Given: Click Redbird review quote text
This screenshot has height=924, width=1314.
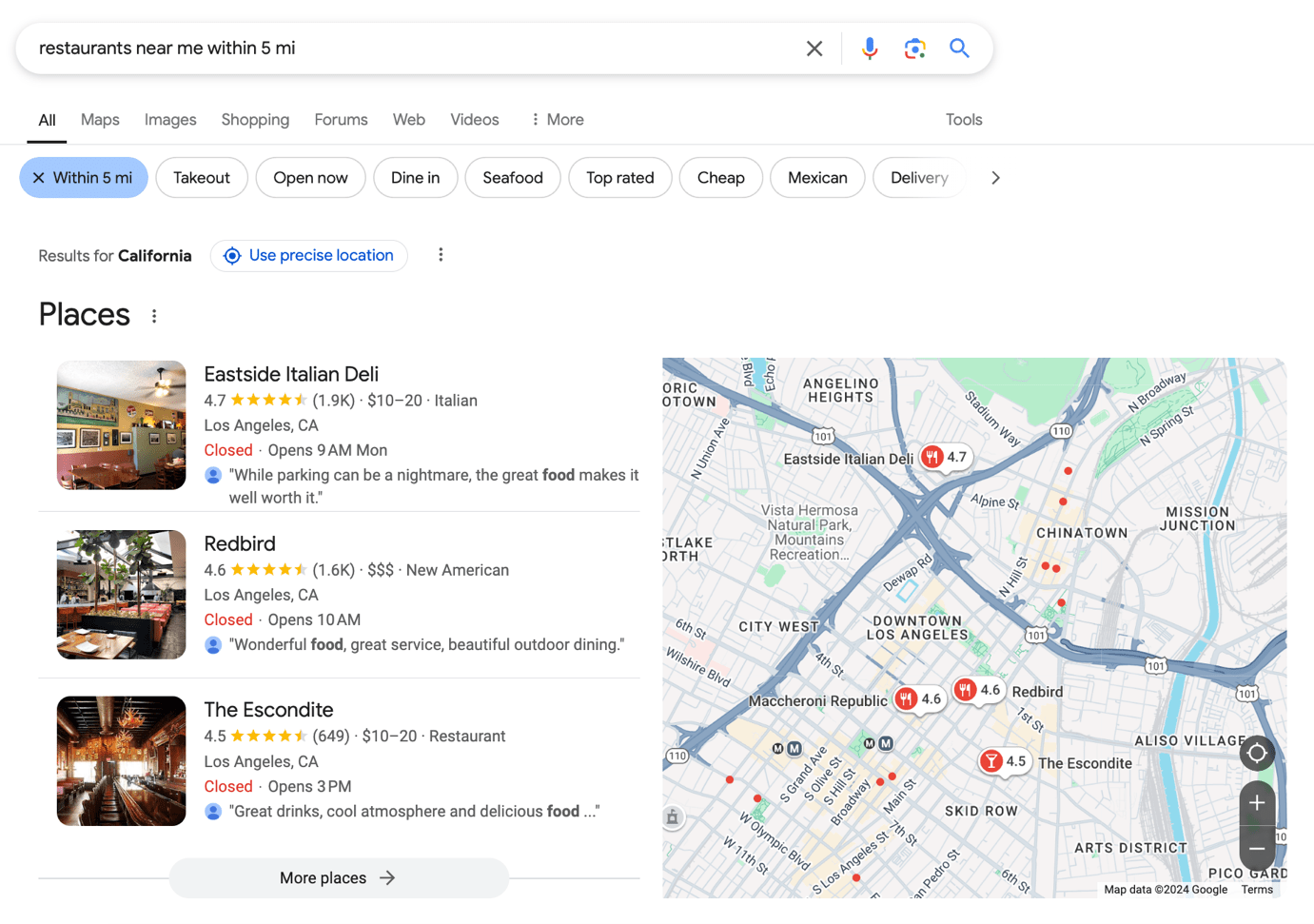Looking at the screenshot, I should [426, 644].
